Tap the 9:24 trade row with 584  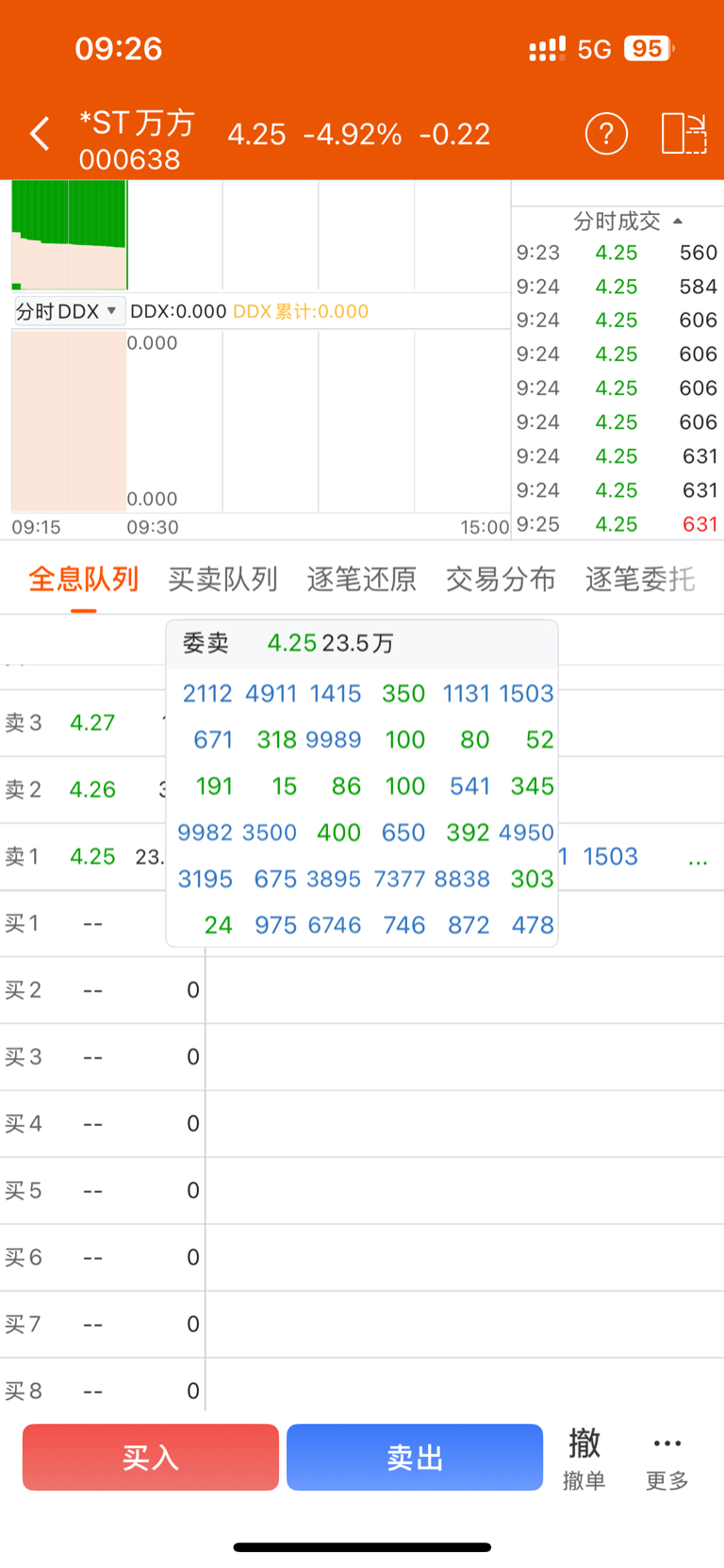[x=617, y=287]
